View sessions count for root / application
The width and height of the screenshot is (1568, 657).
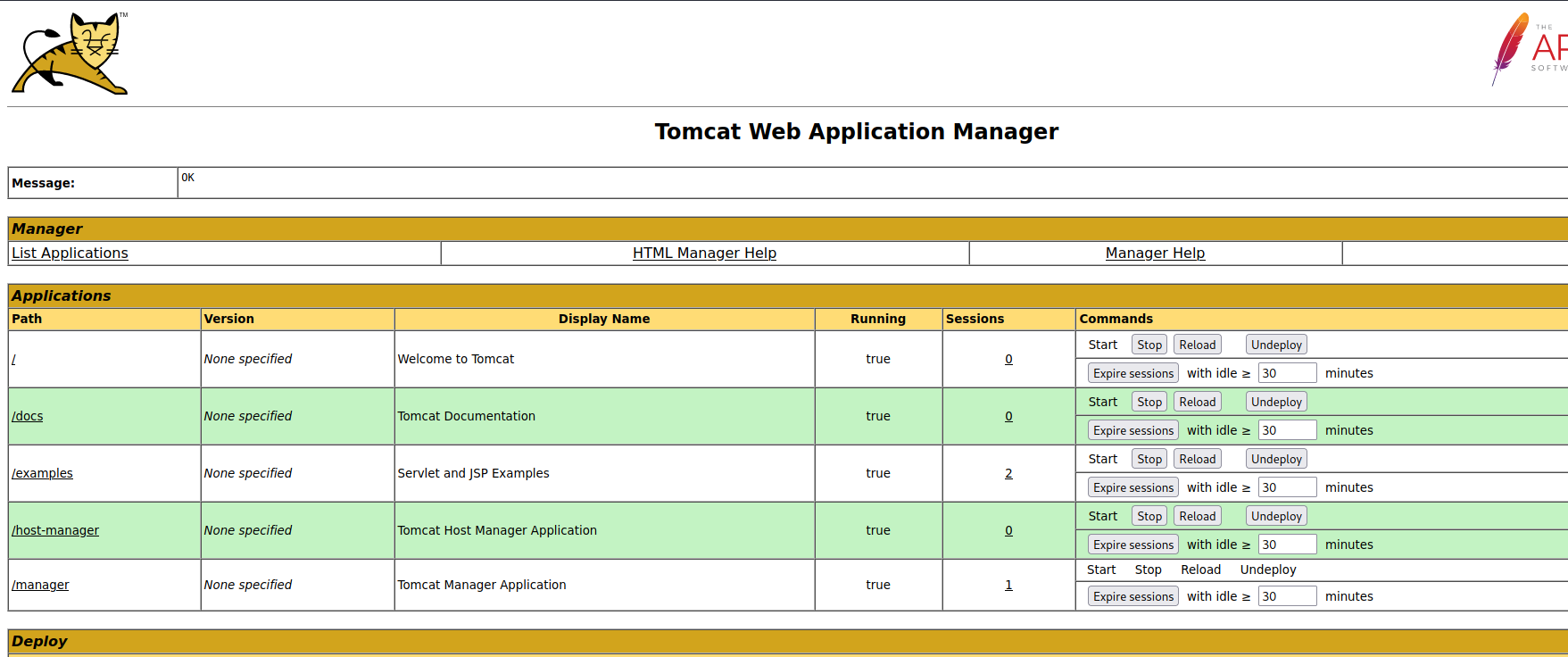(1008, 359)
